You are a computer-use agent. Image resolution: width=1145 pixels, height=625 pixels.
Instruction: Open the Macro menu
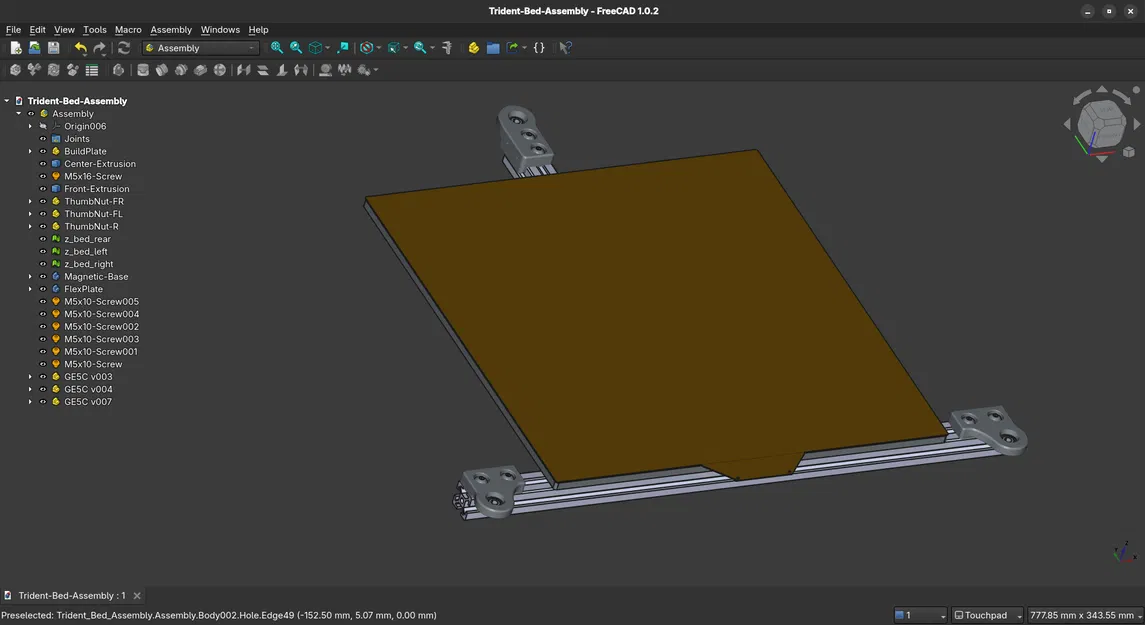(128, 29)
